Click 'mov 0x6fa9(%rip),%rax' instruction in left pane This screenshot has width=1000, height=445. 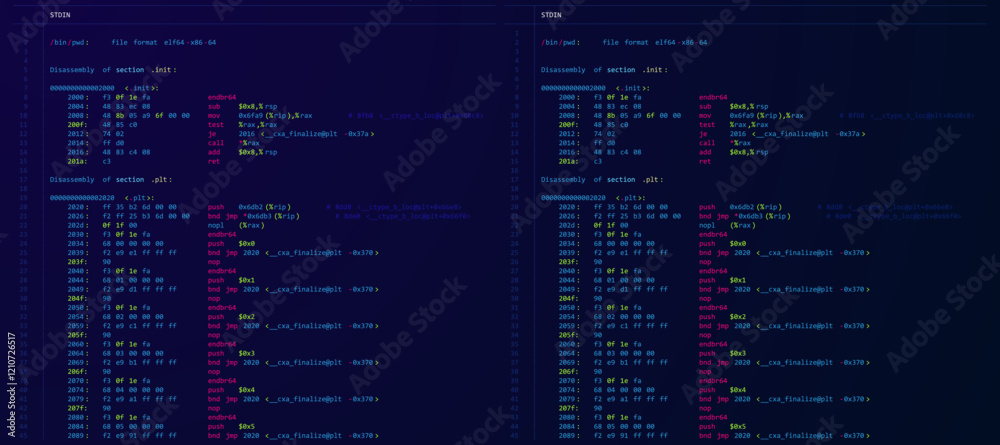click(x=260, y=116)
